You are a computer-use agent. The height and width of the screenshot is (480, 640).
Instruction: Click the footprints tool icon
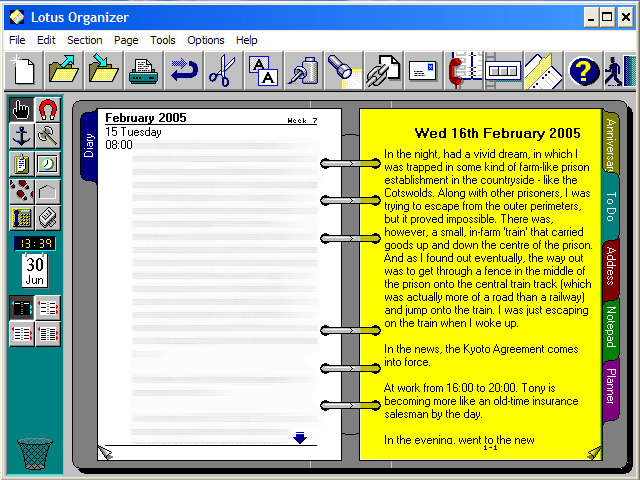pyautogui.click(x=22, y=191)
